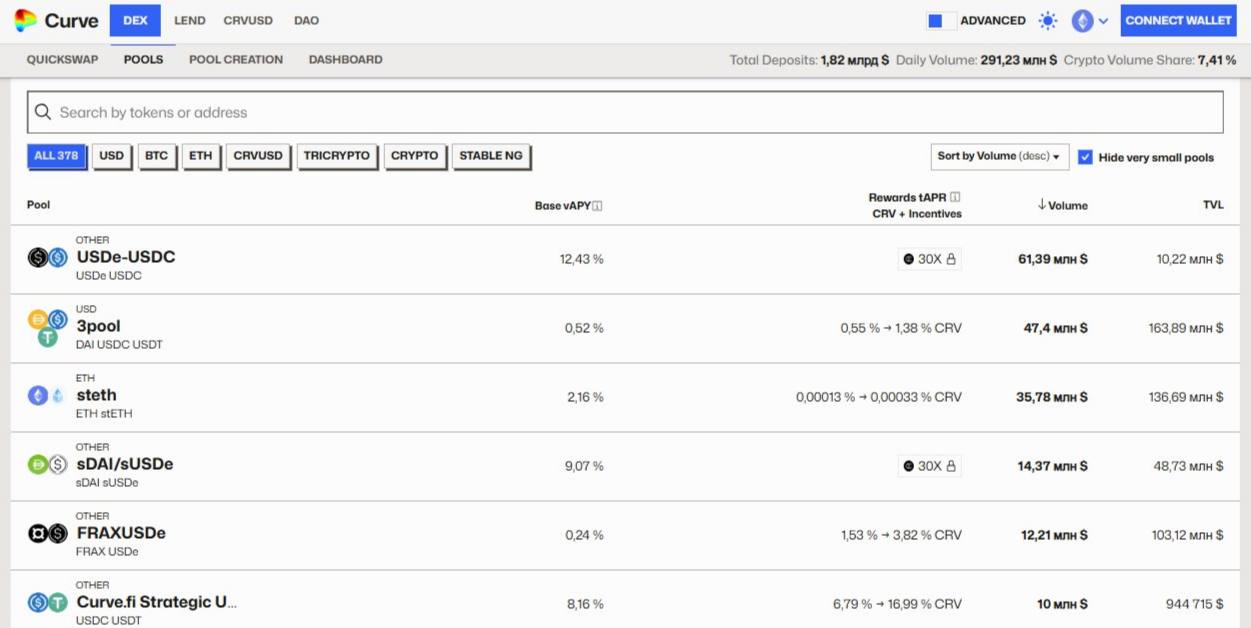Filter pools by BTC
This screenshot has height=628, width=1251.
click(x=156, y=156)
